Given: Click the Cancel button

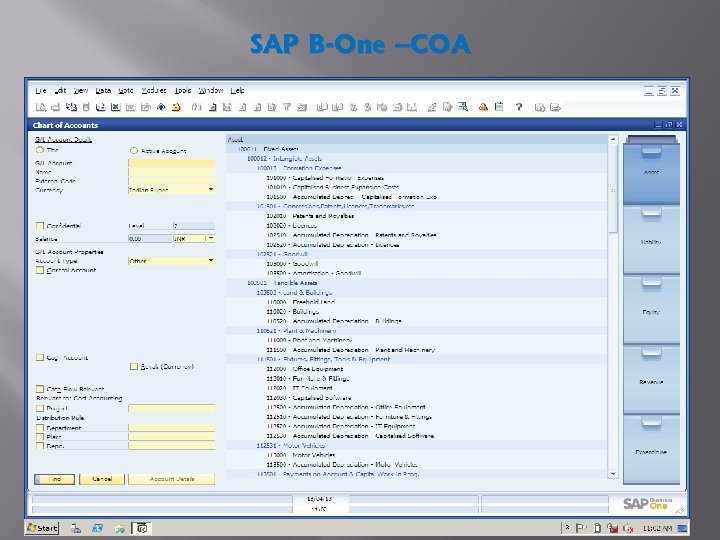Looking at the screenshot, I should [102, 479].
